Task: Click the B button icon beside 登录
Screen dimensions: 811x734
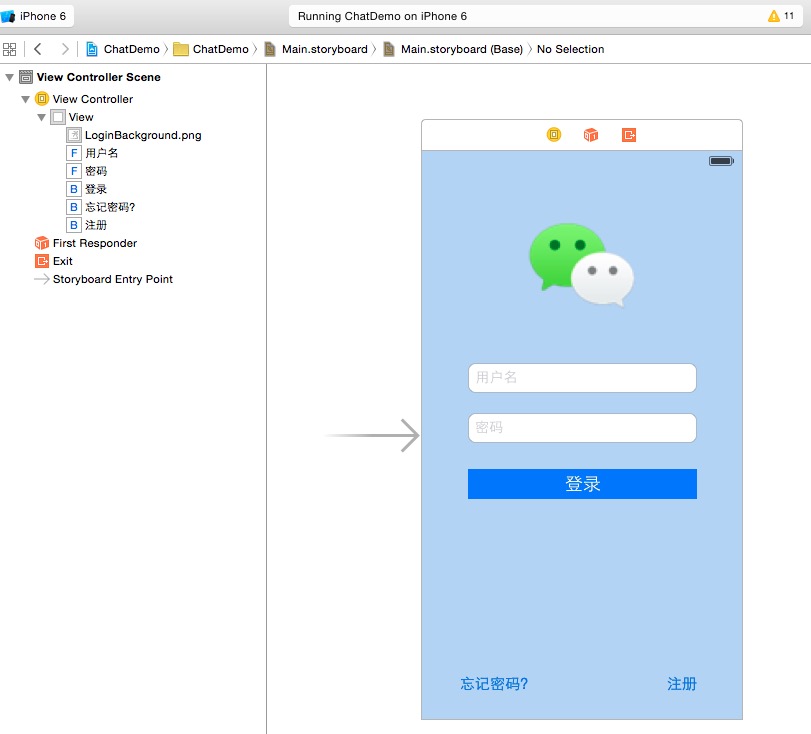Action: pyautogui.click(x=74, y=189)
